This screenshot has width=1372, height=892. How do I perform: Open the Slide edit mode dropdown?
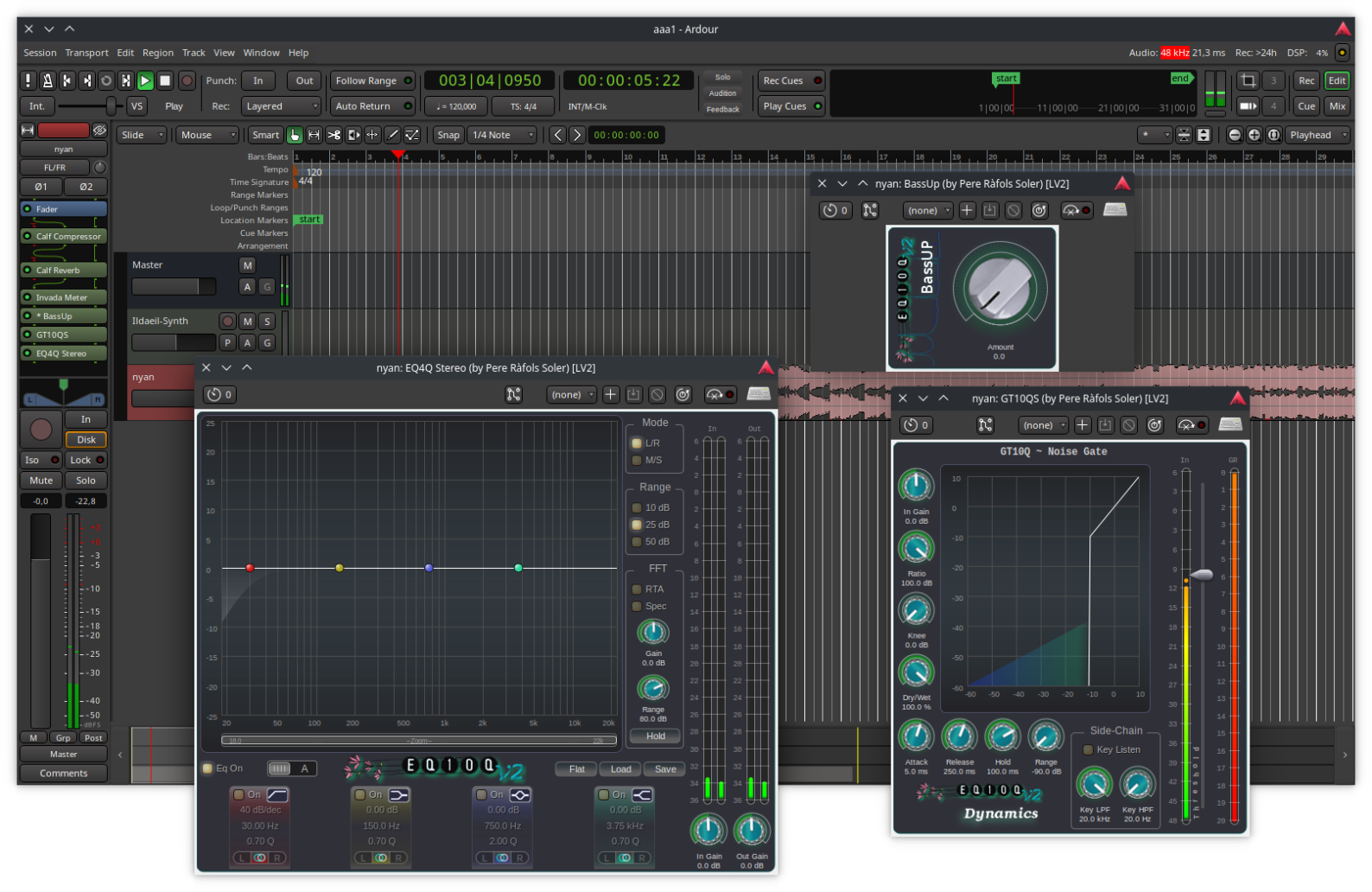click(x=142, y=135)
